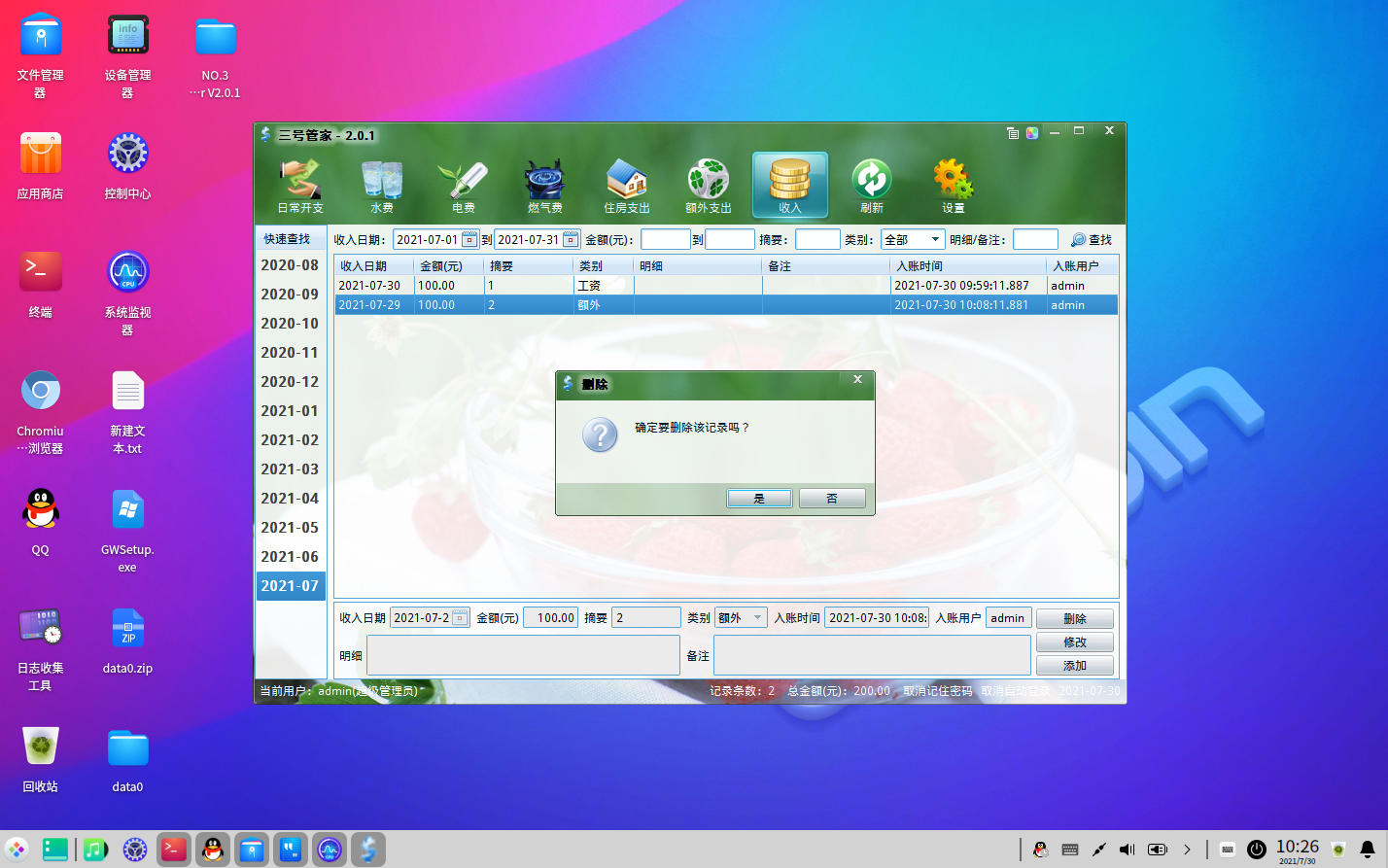Click the 收入日期 column header
This screenshot has height=868, width=1388.
pyautogui.click(x=374, y=266)
